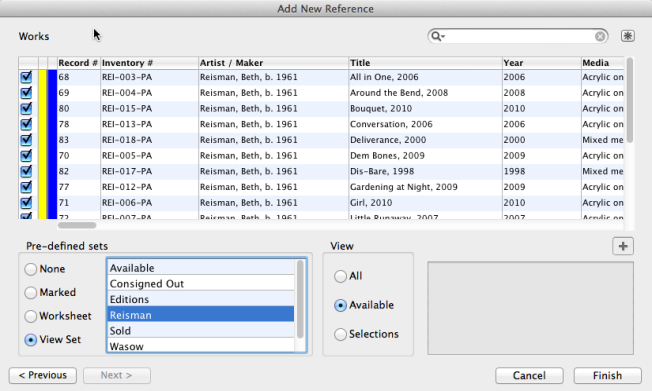Uncheck the checkbox for record 68
The image size is (652, 391).
pyautogui.click(x=26, y=77)
